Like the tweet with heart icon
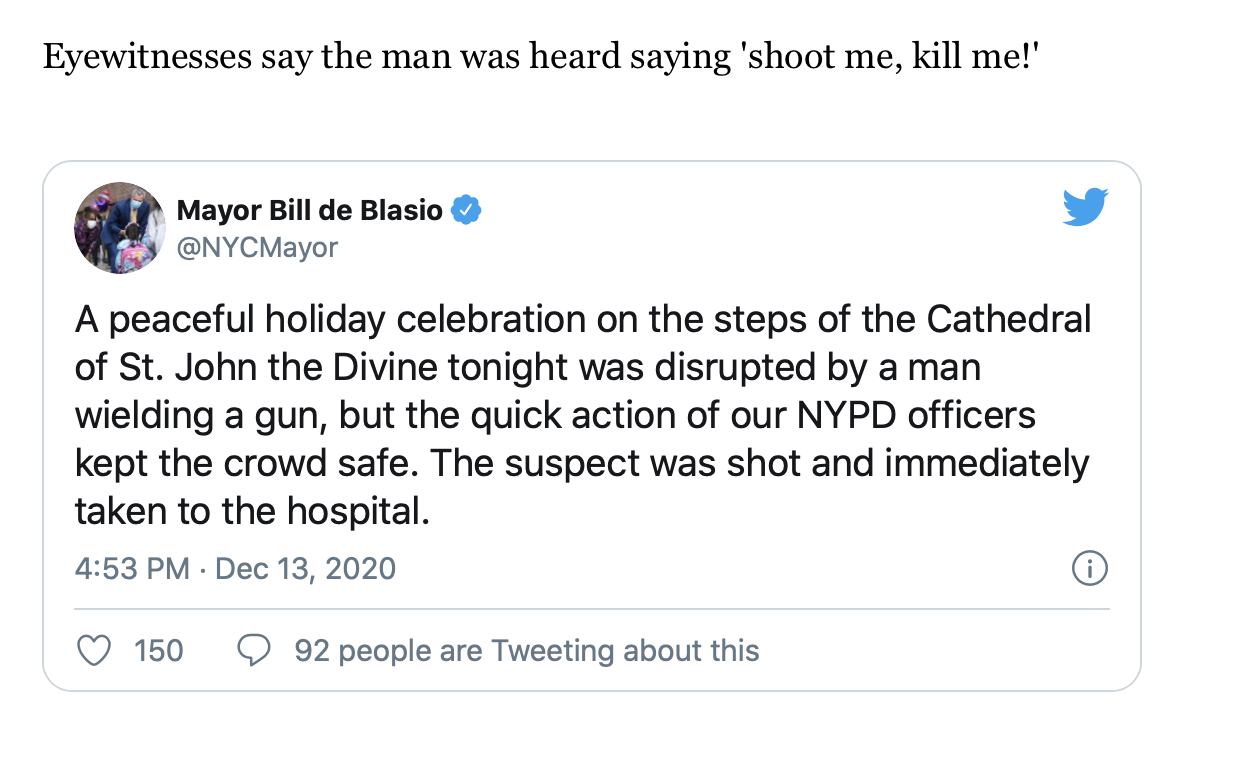1260x776 pixels. click(94, 651)
